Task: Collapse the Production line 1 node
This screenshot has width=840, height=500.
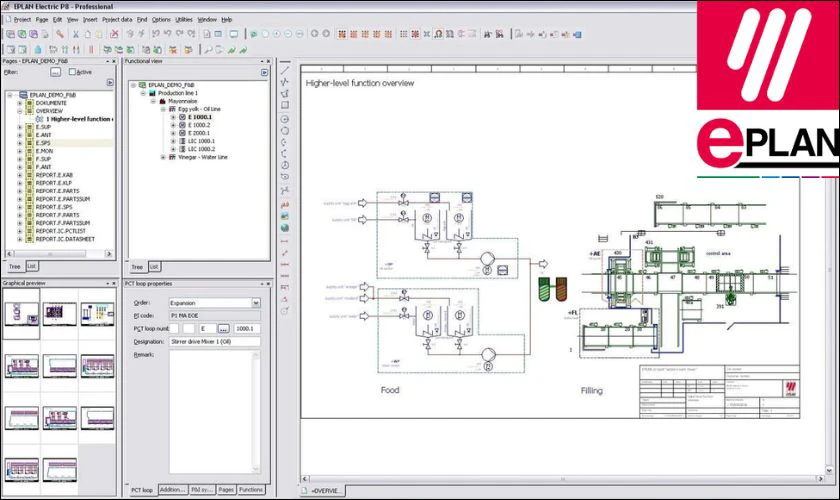Action: coord(143,93)
